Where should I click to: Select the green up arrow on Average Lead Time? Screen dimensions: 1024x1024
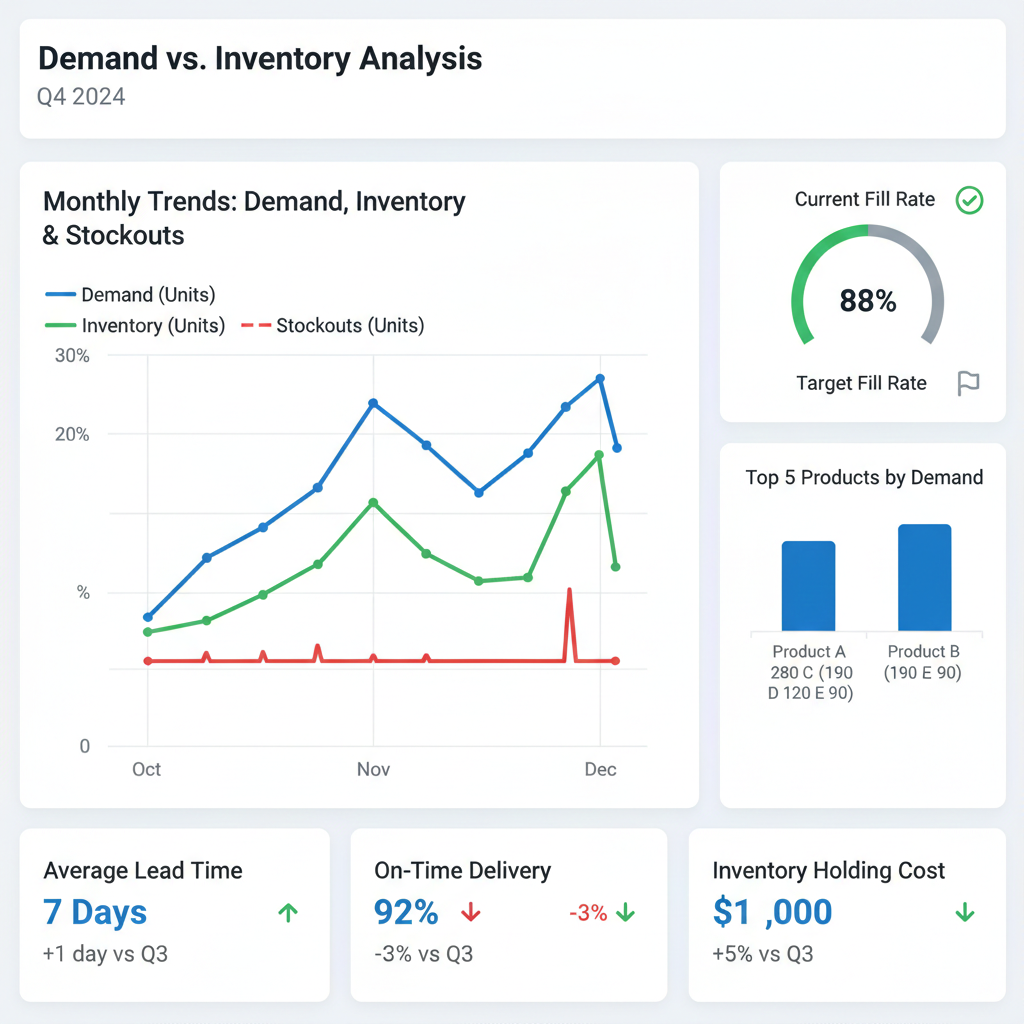coord(289,912)
